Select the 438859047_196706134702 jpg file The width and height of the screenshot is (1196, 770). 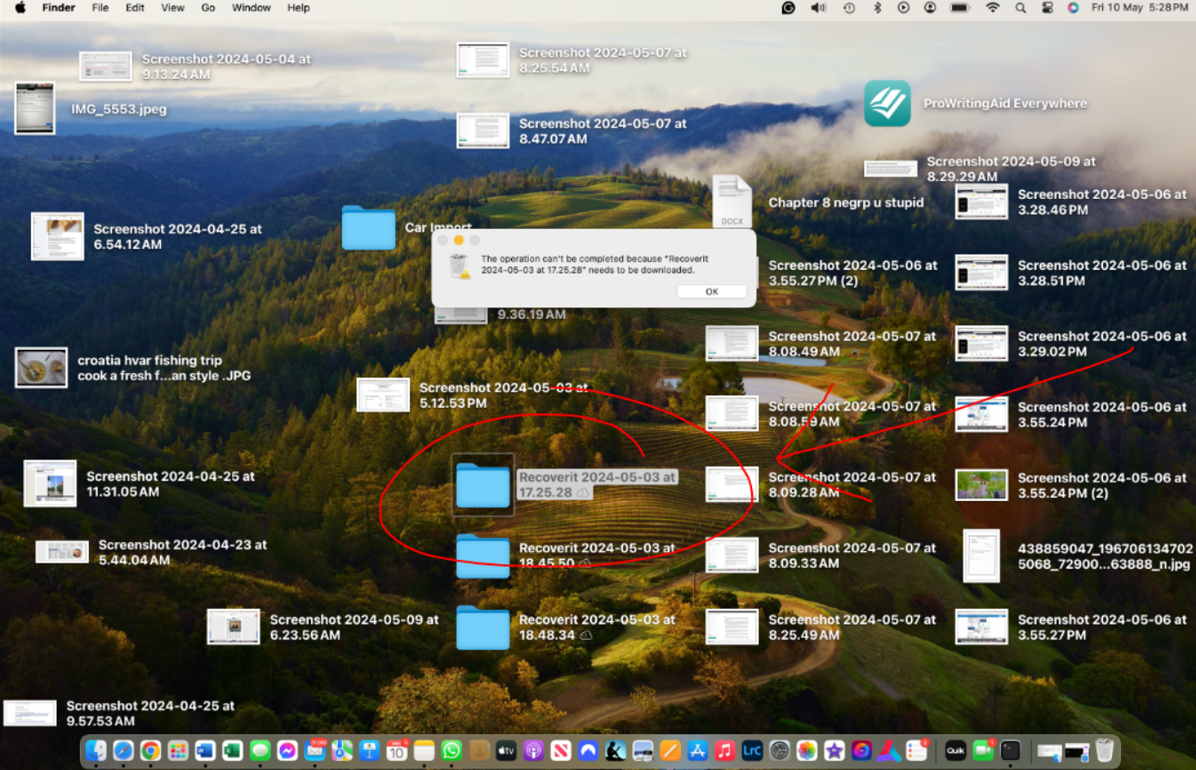coord(981,556)
